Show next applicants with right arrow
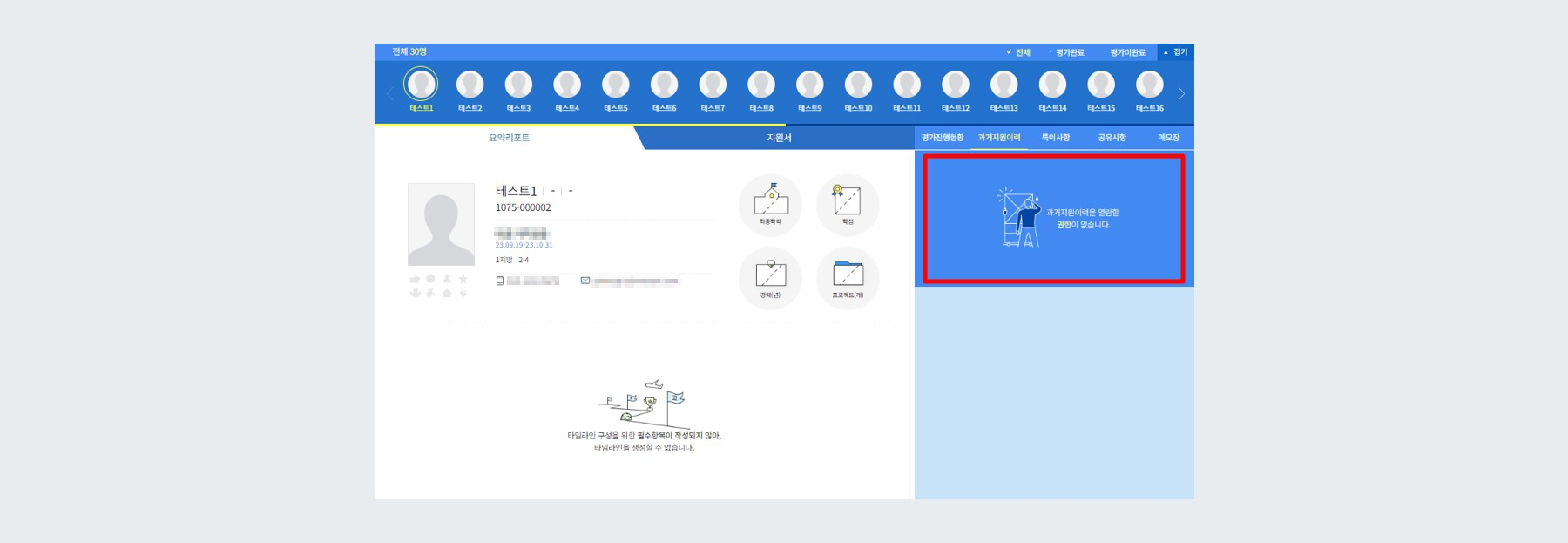 coord(1181,93)
